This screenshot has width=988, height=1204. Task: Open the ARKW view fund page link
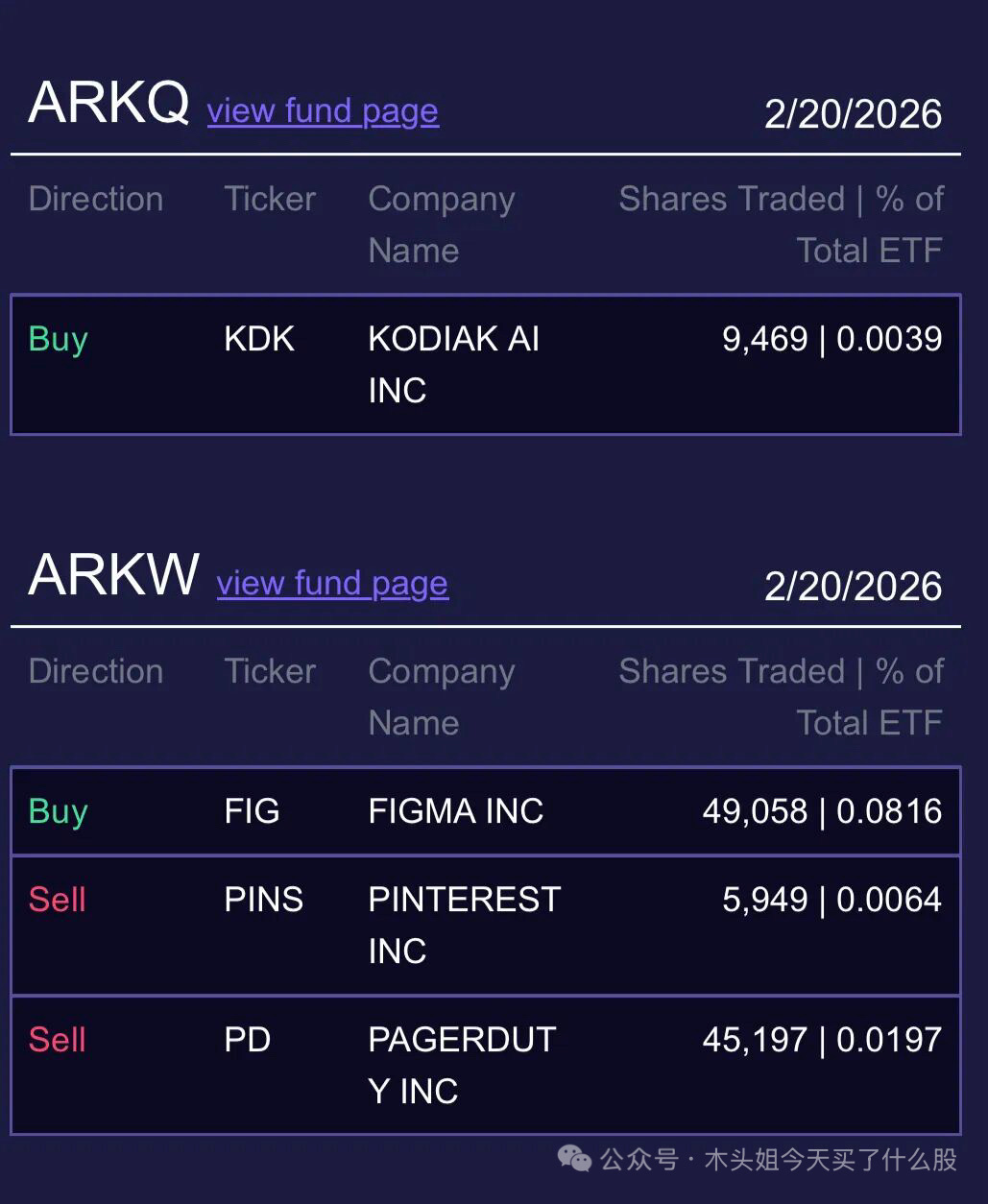(332, 584)
